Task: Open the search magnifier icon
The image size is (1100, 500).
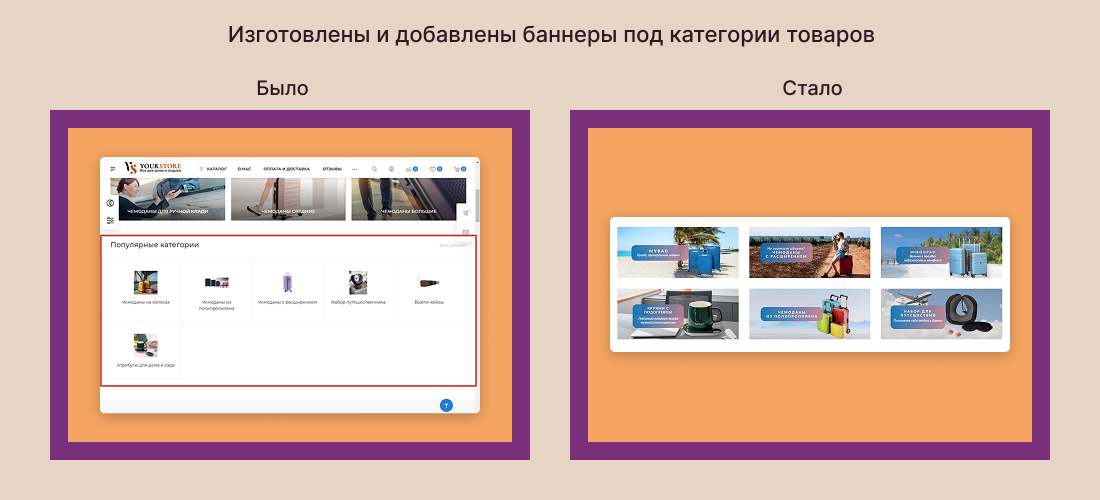Action: click(x=374, y=169)
